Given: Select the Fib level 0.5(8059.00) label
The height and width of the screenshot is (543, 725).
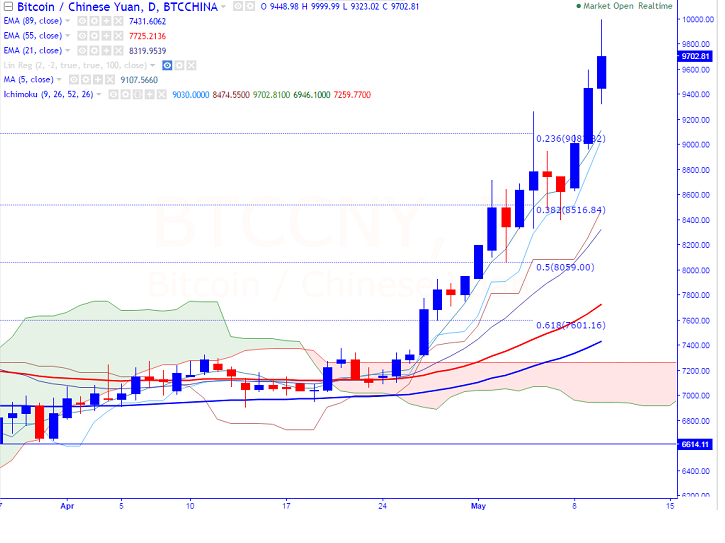Looking at the screenshot, I should pos(565,267).
